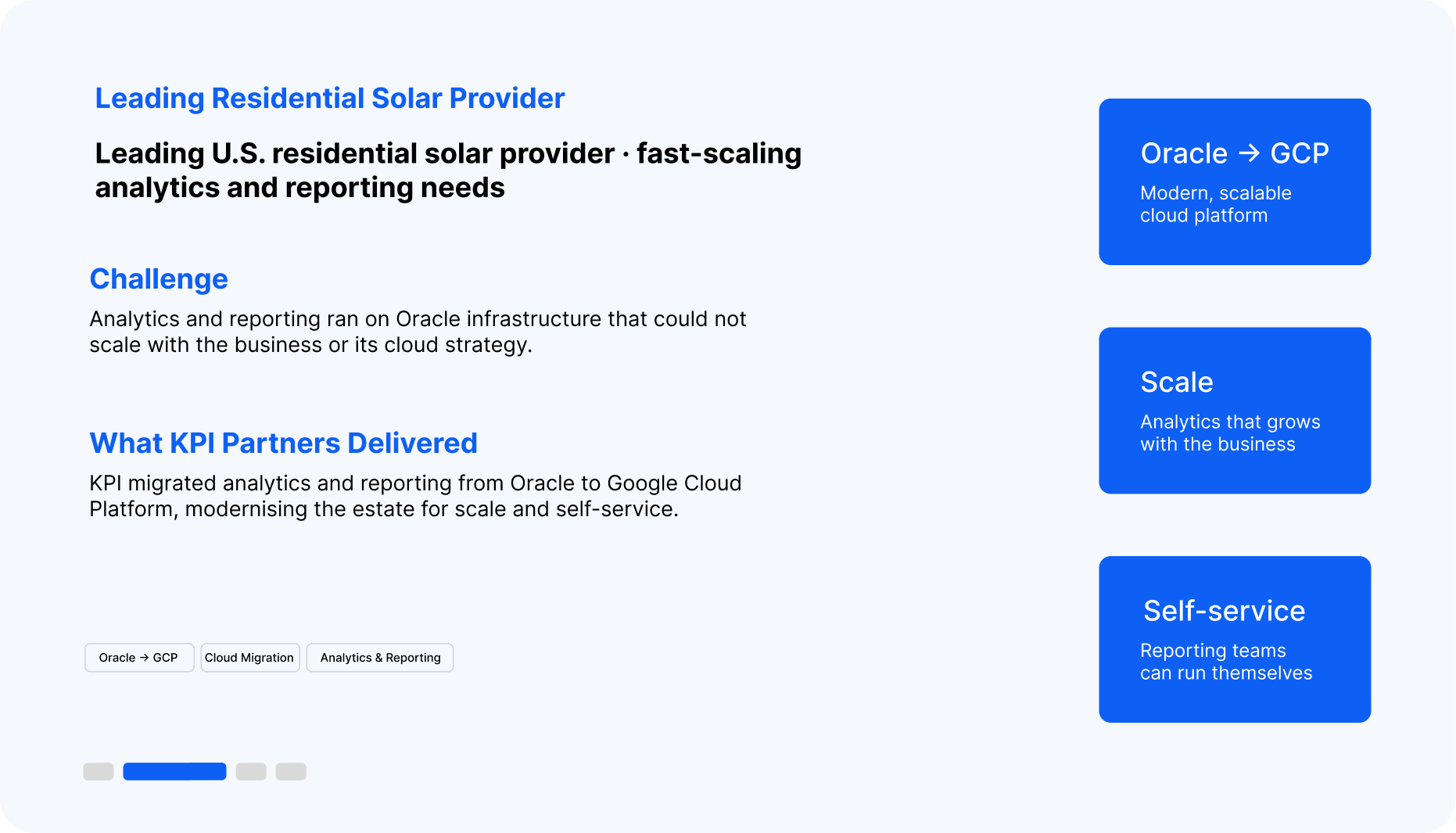Select the Cloud Migration tag
Screen dimensions: 1456x833
250,658
